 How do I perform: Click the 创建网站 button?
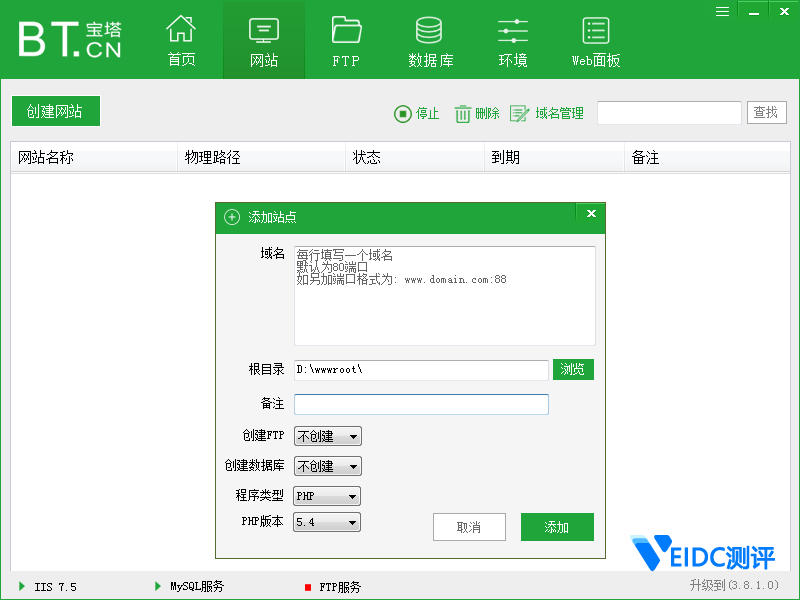coord(55,111)
